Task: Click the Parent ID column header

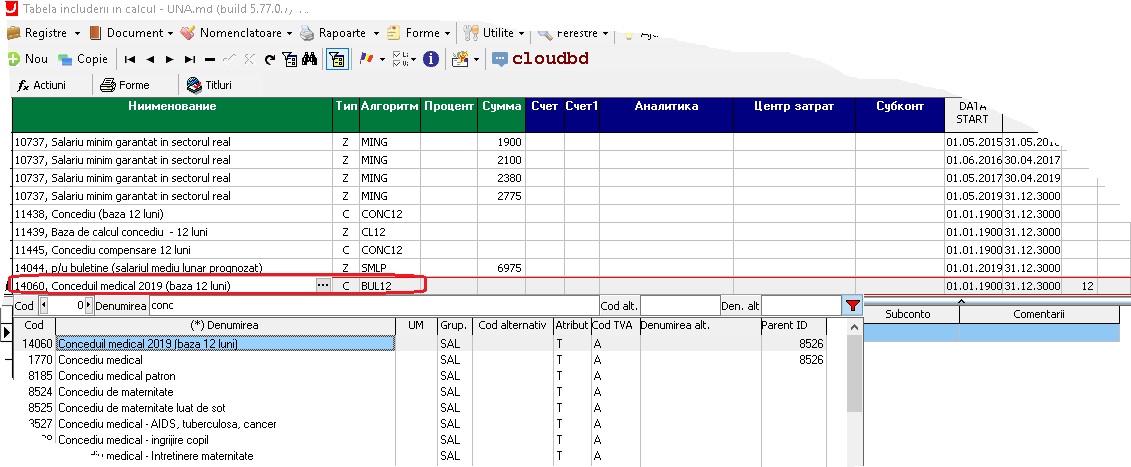Action: pyautogui.click(x=791, y=326)
